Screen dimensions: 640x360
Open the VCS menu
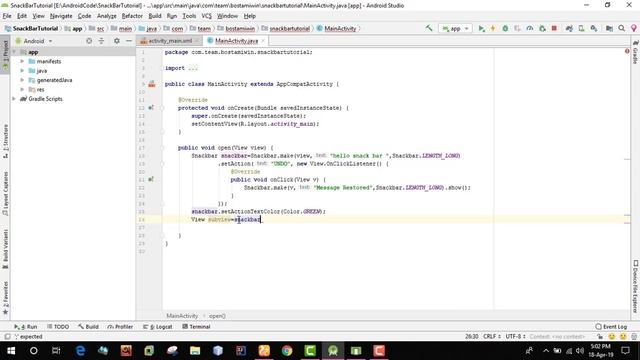(x=207, y=16)
